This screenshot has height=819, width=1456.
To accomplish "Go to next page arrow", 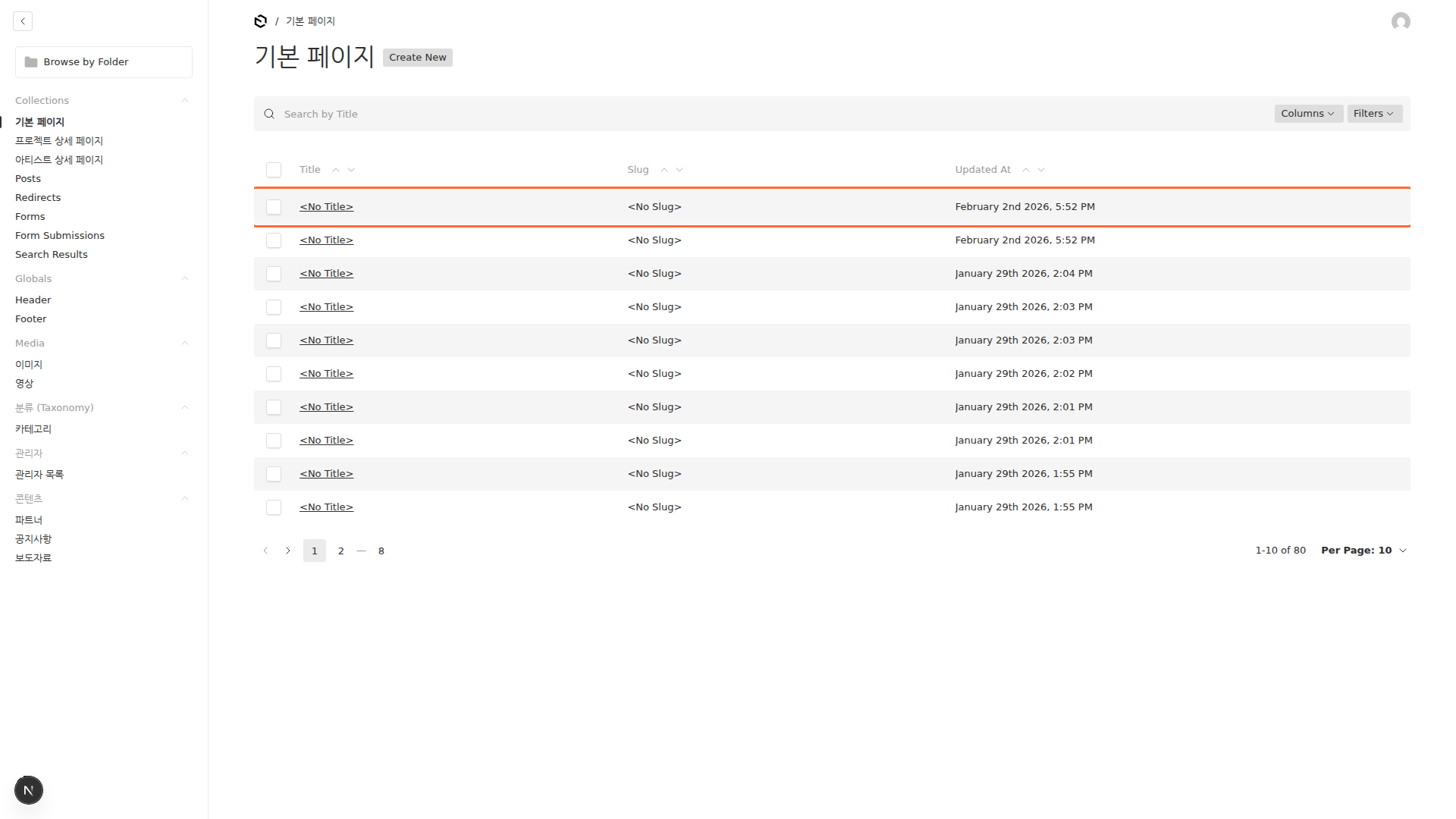I will 288,551.
